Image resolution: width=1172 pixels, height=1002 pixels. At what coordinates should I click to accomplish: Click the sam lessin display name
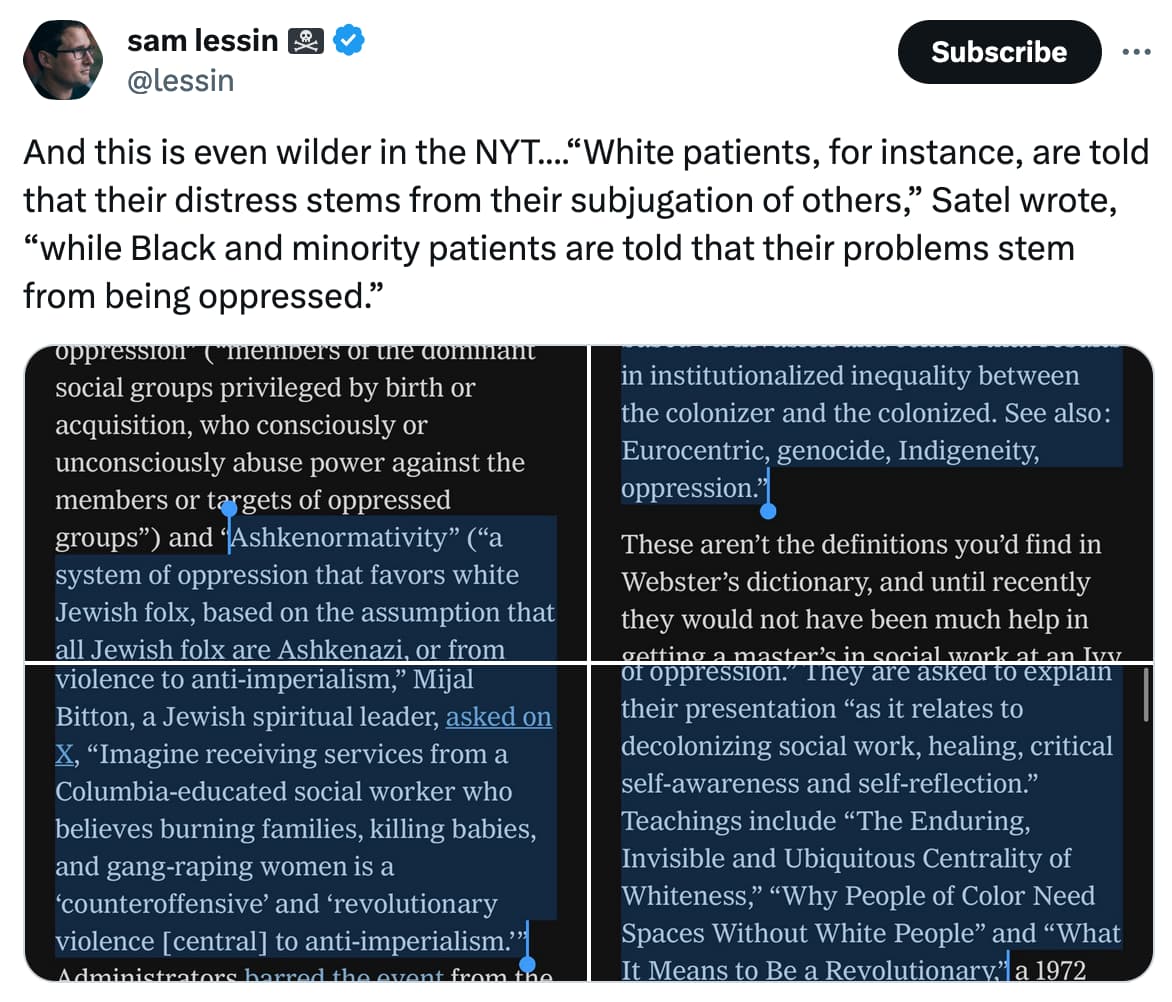[203, 40]
